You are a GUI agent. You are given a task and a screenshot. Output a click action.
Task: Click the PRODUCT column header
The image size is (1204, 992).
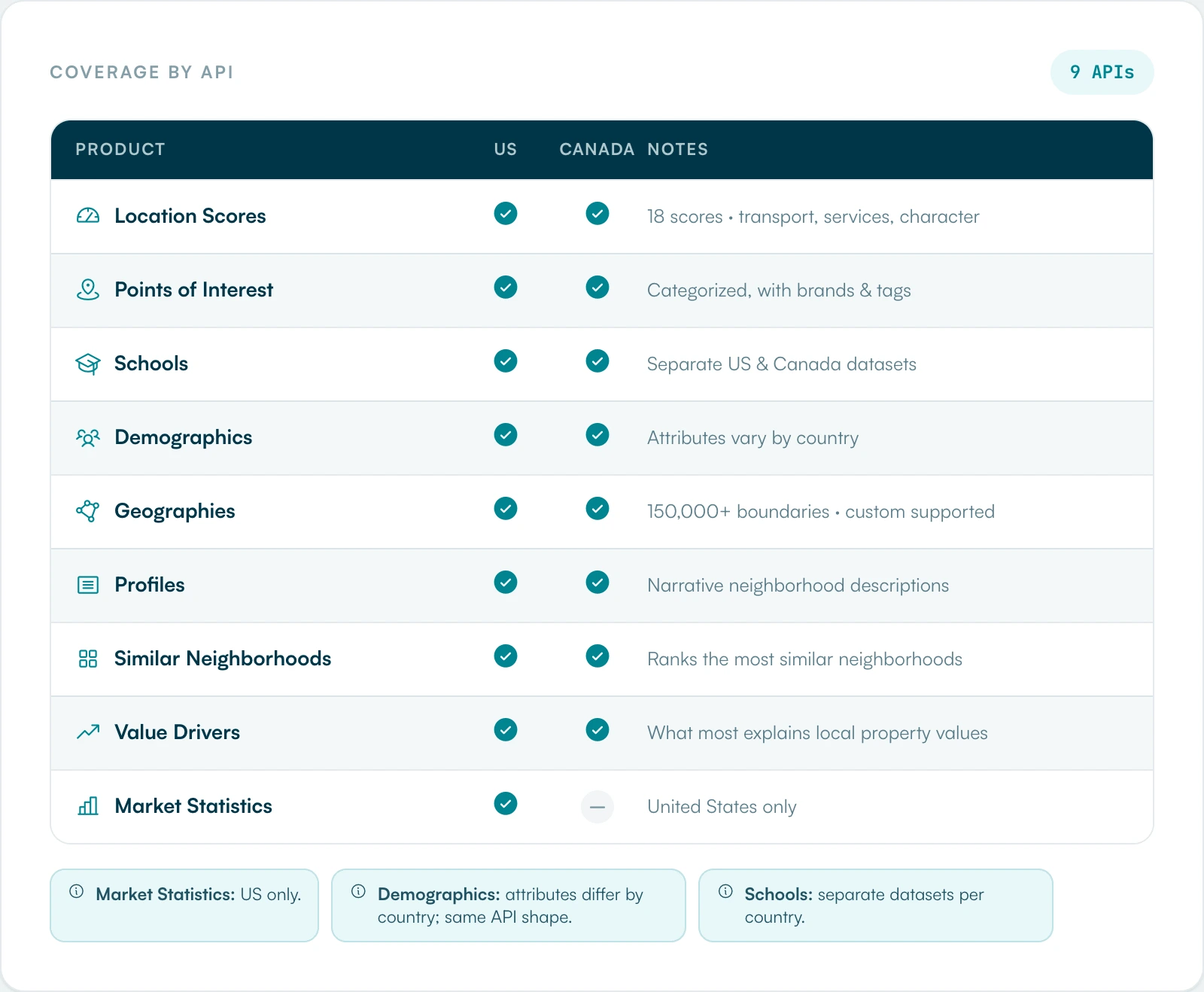click(120, 149)
